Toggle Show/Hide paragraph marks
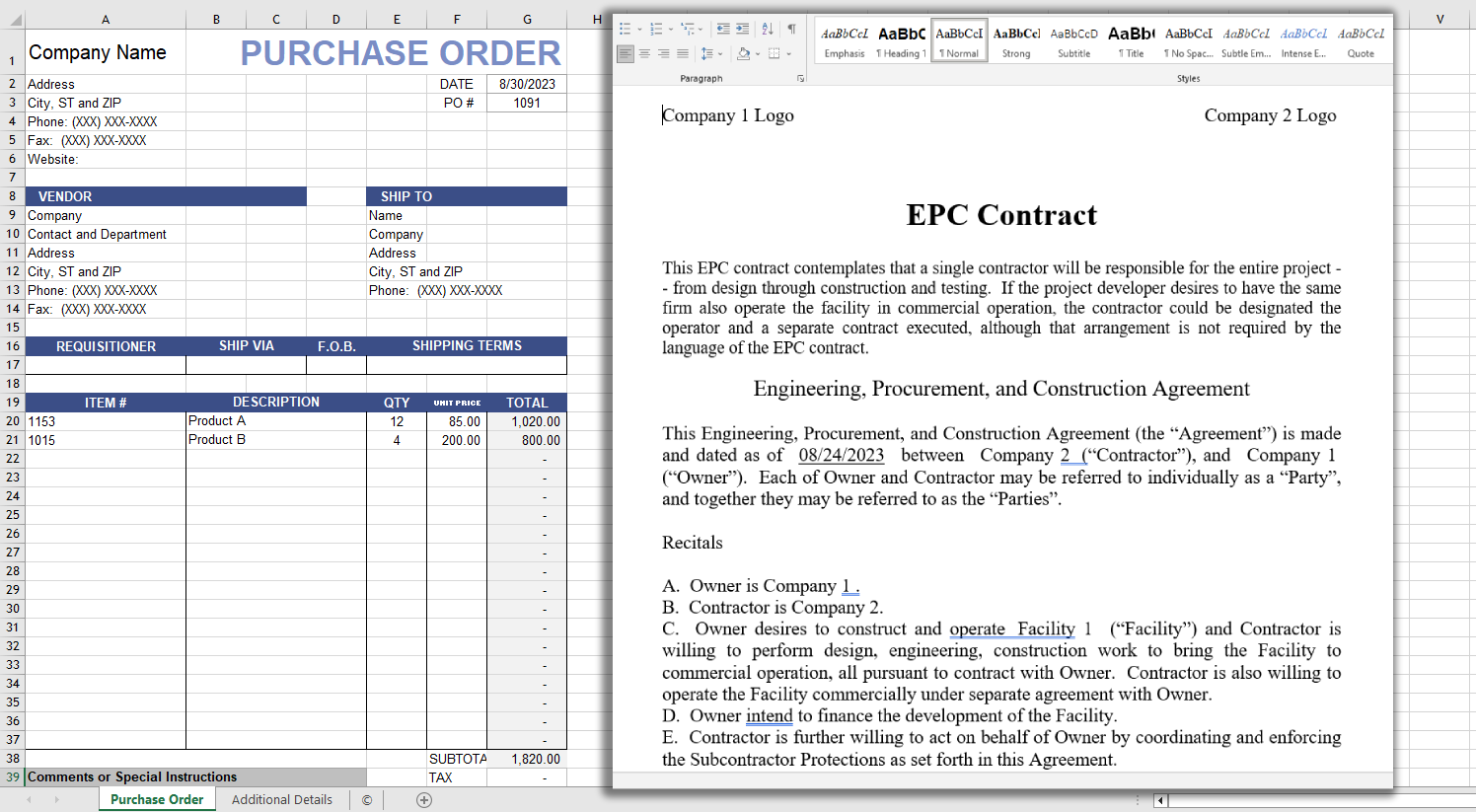Screen dimensions: 1476x812 click(x=792, y=28)
